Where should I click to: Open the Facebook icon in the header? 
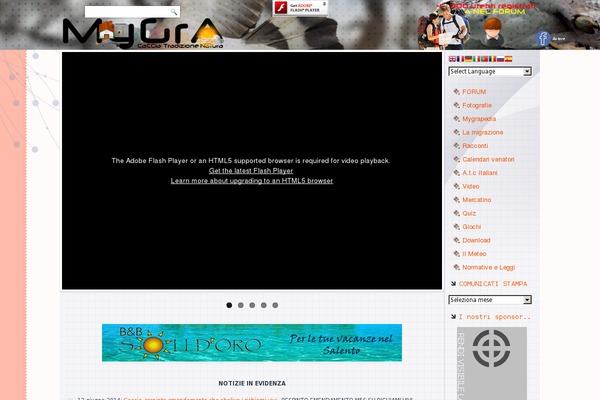tap(543, 38)
